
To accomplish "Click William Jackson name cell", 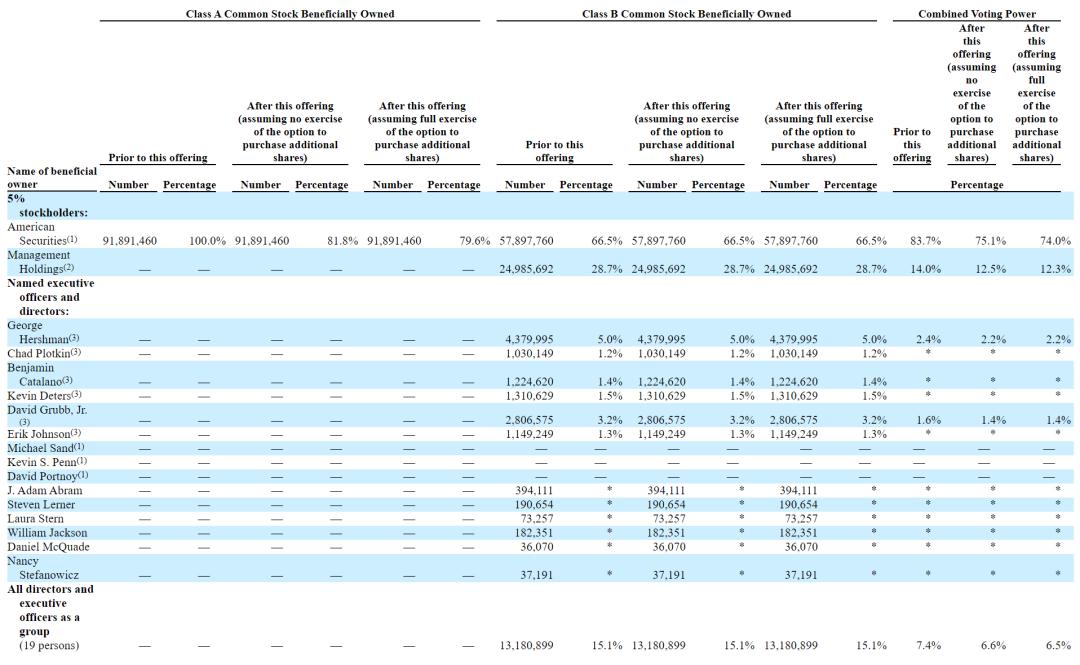I will pyautogui.click(x=48, y=533).
